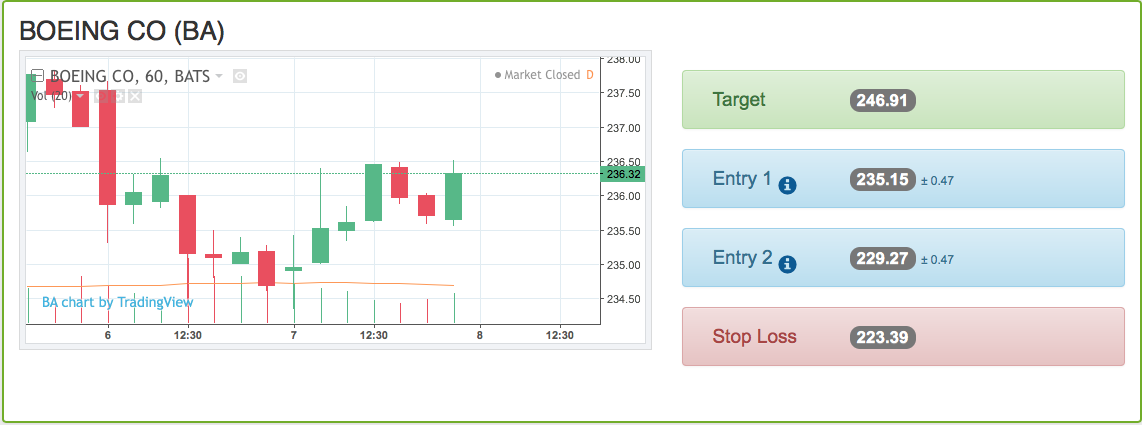1142x425 pixels.
Task: Click the current price label 236.32
Action: point(623,174)
